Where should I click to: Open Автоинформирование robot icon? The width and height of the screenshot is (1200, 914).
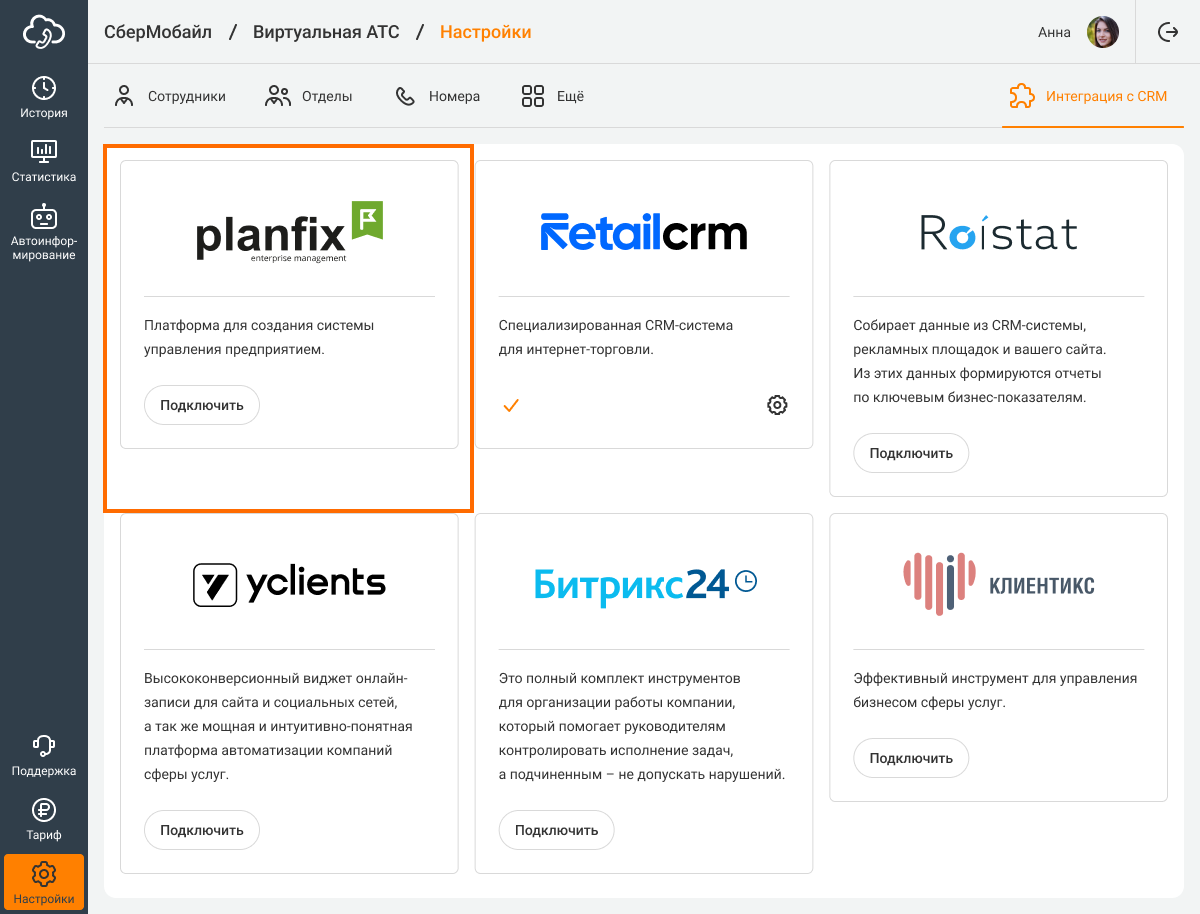click(44, 232)
